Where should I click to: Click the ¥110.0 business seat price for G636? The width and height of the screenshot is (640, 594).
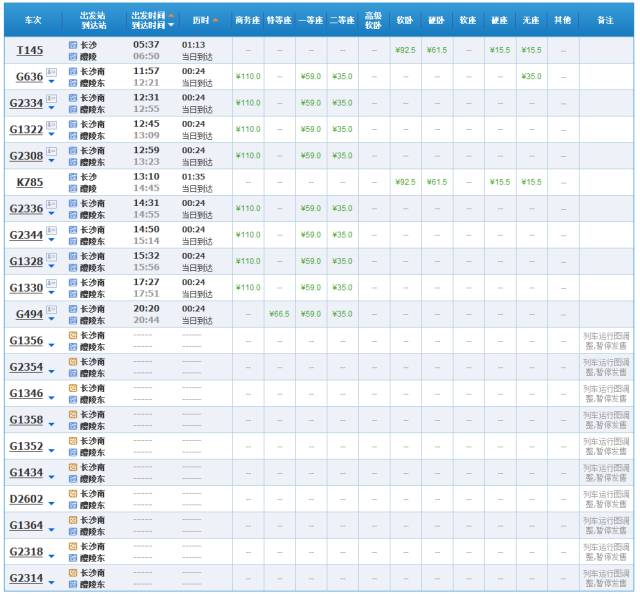[248, 76]
